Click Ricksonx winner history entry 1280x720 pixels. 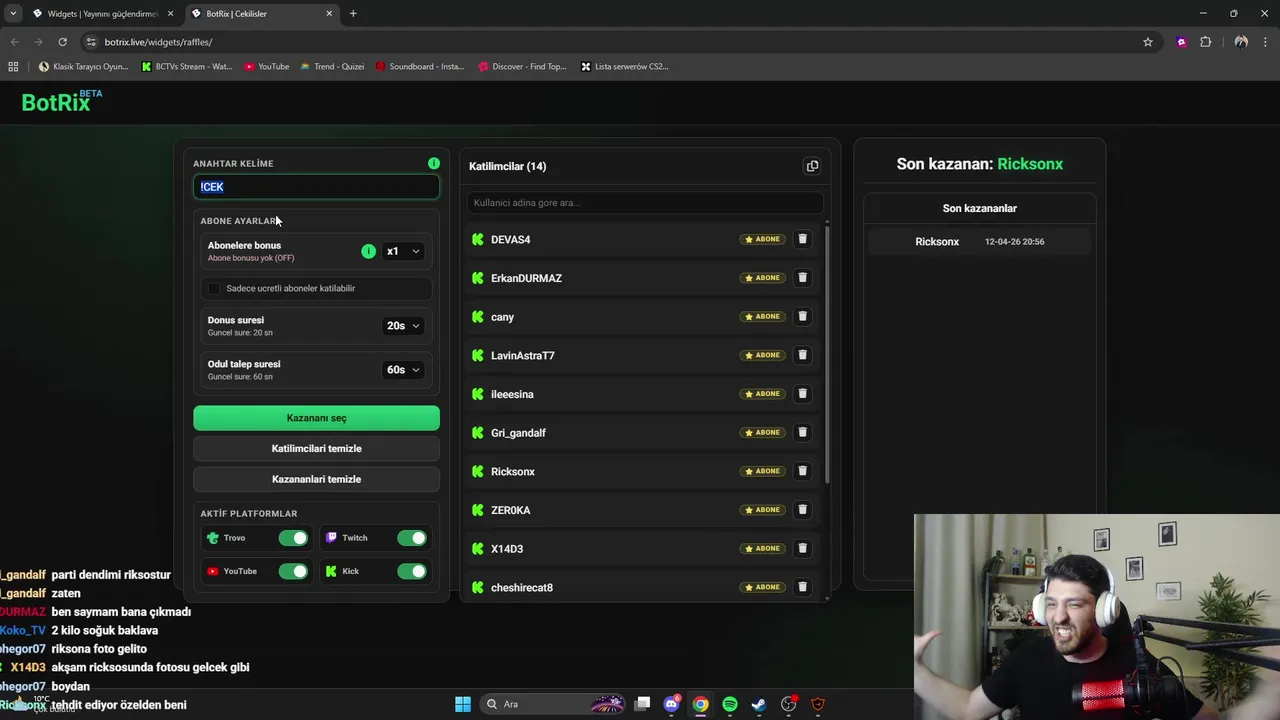click(980, 242)
